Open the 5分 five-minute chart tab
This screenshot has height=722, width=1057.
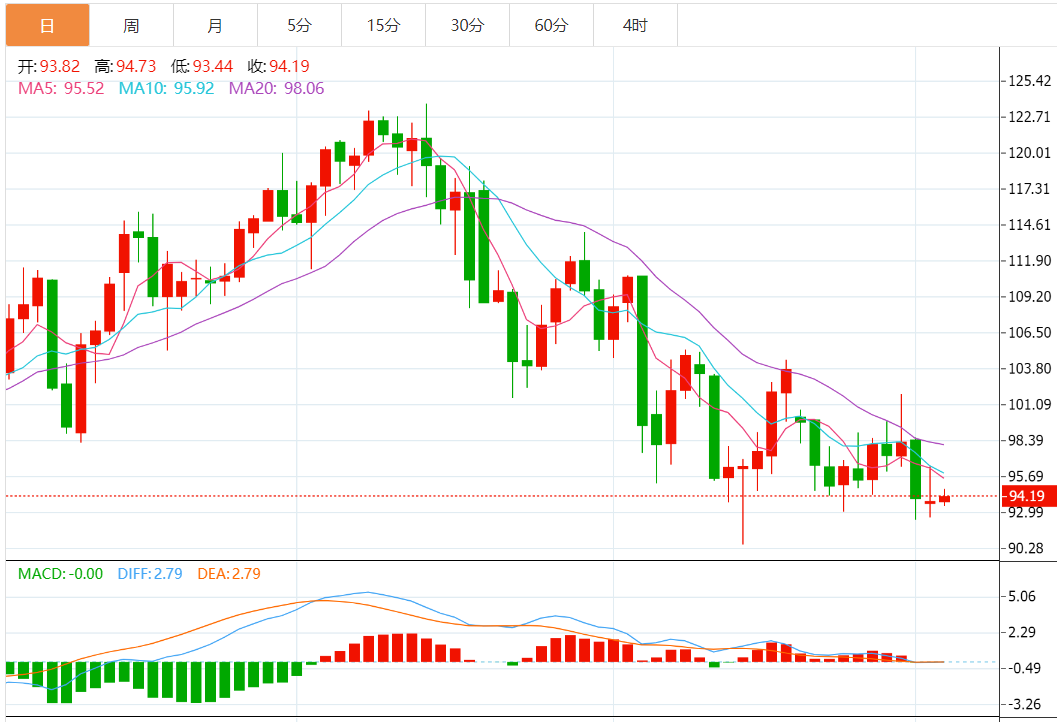tap(299, 26)
